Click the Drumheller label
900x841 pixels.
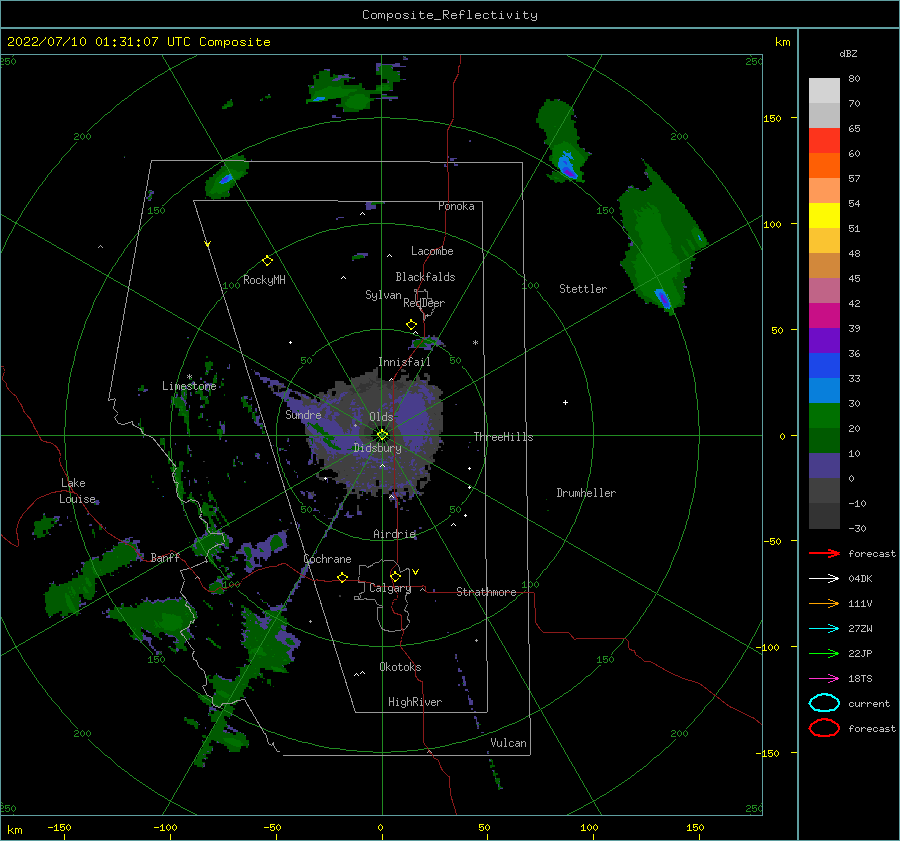point(586,493)
